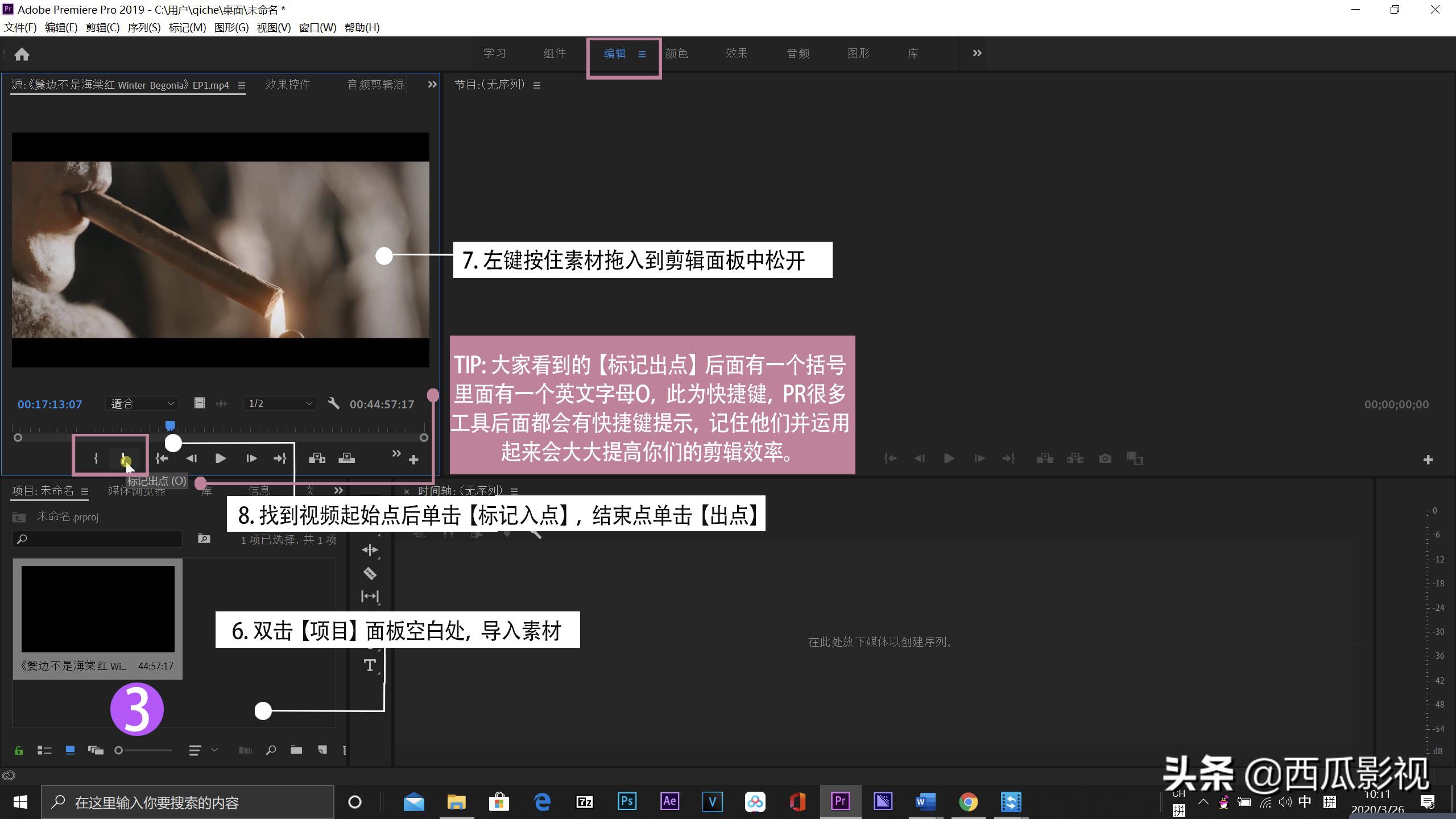Click the Home icon in the top toolbar
Image resolution: width=1456 pixels, height=819 pixels.
tap(22, 53)
